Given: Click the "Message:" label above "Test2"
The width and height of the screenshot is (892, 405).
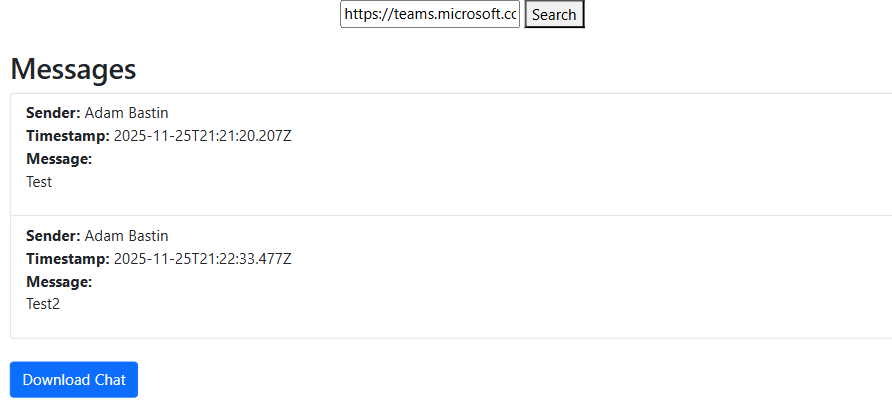Looking at the screenshot, I should [x=59, y=282].
